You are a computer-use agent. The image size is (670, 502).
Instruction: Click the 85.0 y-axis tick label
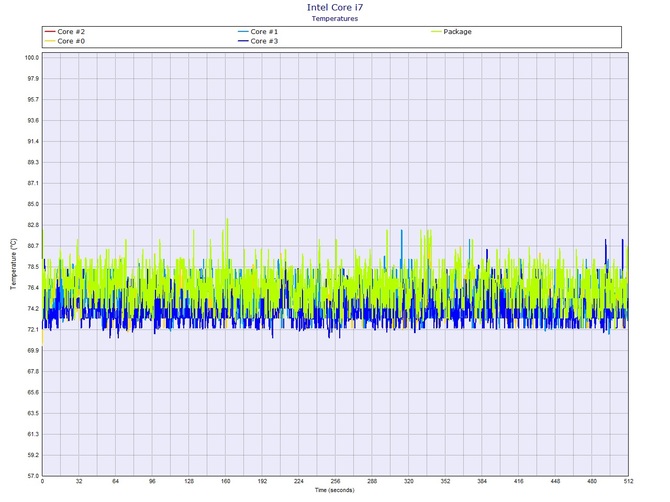click(33, 204)
